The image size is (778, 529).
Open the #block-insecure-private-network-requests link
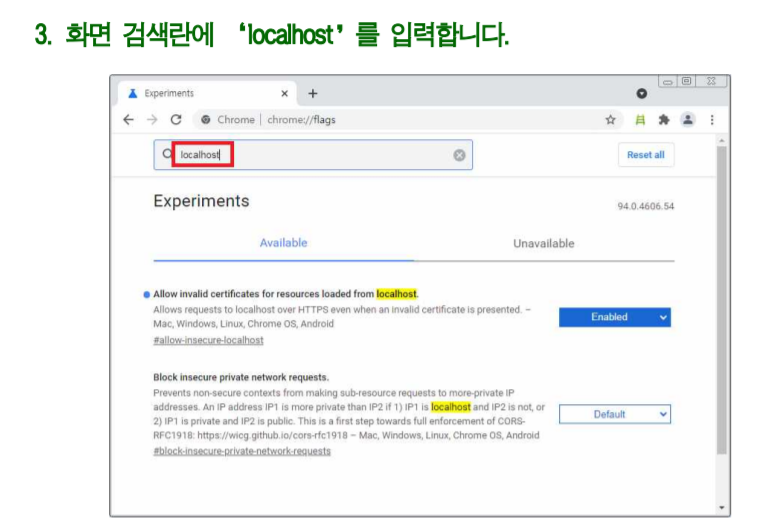[242, 451]
